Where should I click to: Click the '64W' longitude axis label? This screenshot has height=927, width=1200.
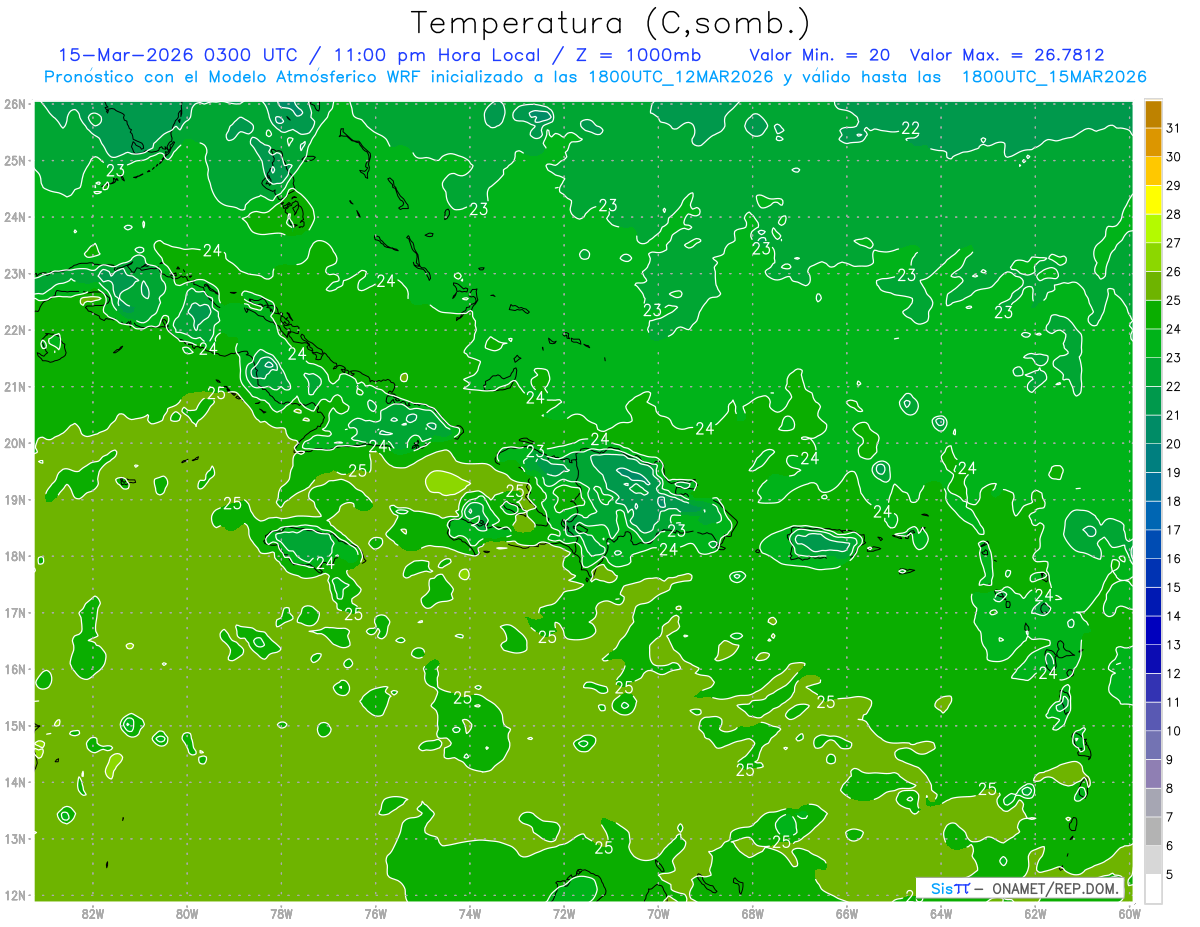pyautogui.click(x=941, y=913)
